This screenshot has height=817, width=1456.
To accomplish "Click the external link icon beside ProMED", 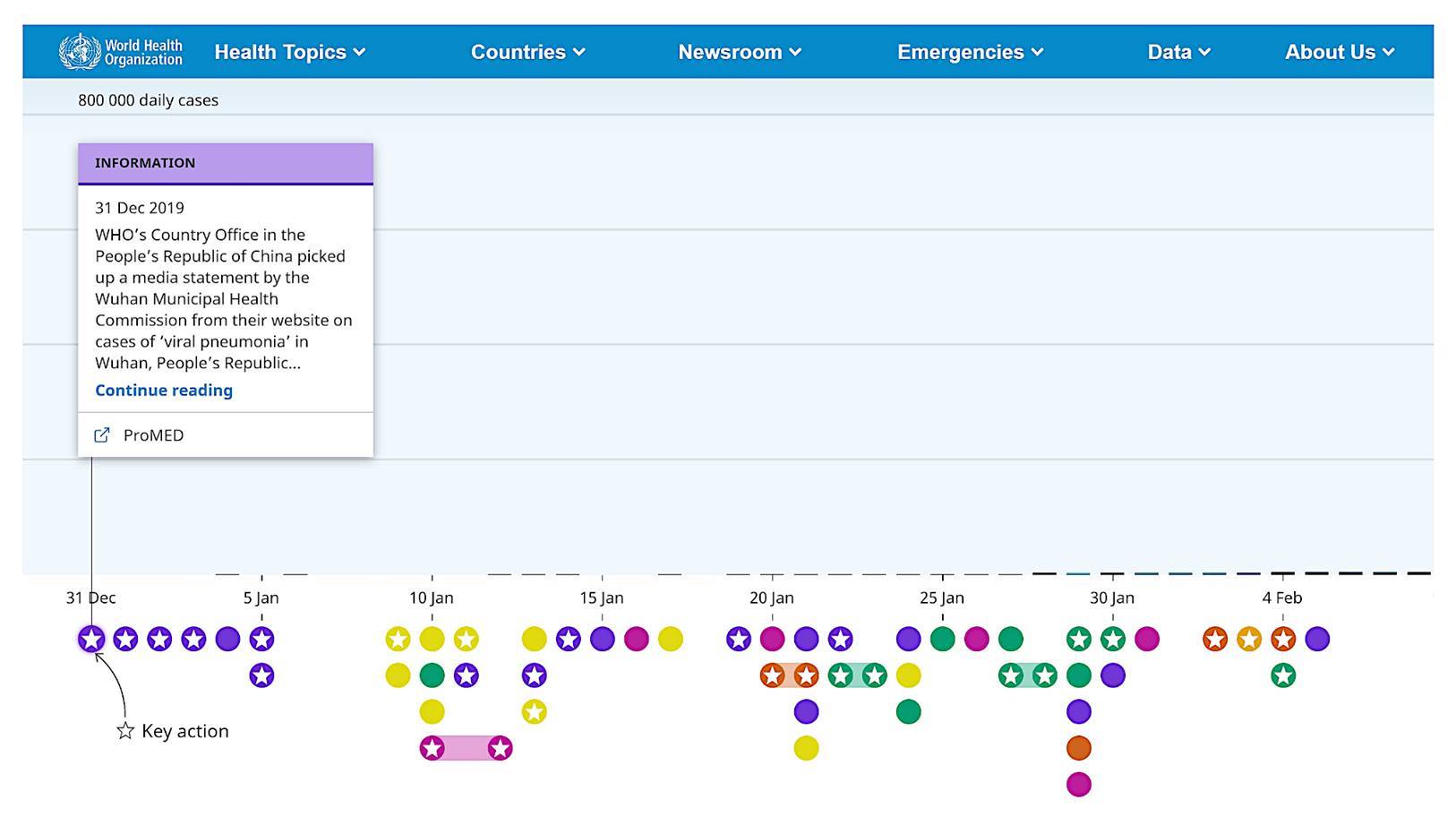I will (102, 435).
